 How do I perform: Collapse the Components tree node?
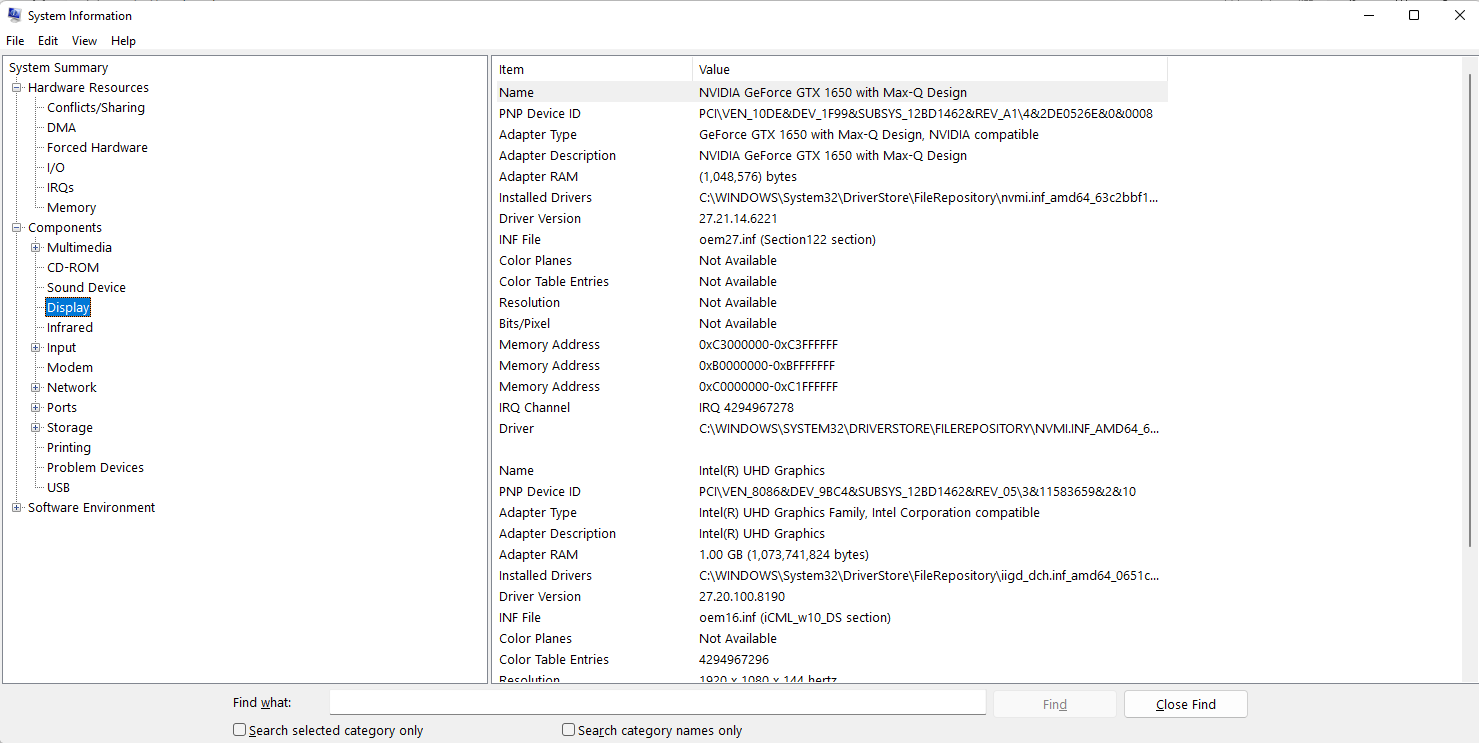point(17,228)
